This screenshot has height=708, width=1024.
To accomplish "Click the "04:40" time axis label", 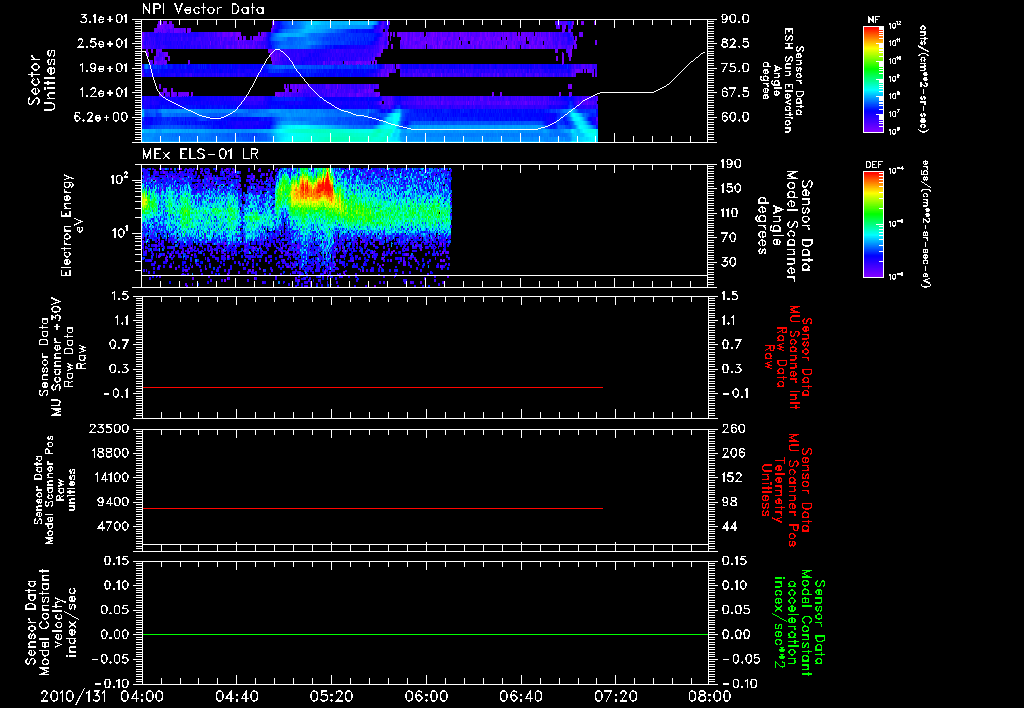I will point(236,696).
